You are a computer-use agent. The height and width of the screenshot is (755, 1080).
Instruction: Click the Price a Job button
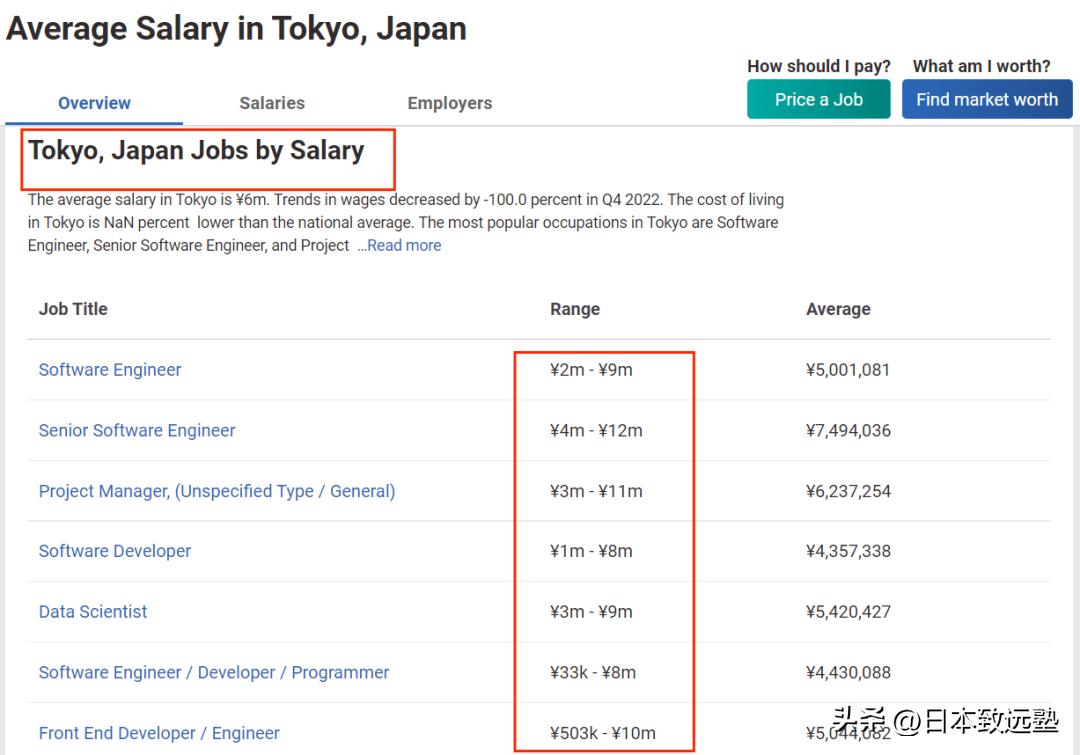(818, 99)
